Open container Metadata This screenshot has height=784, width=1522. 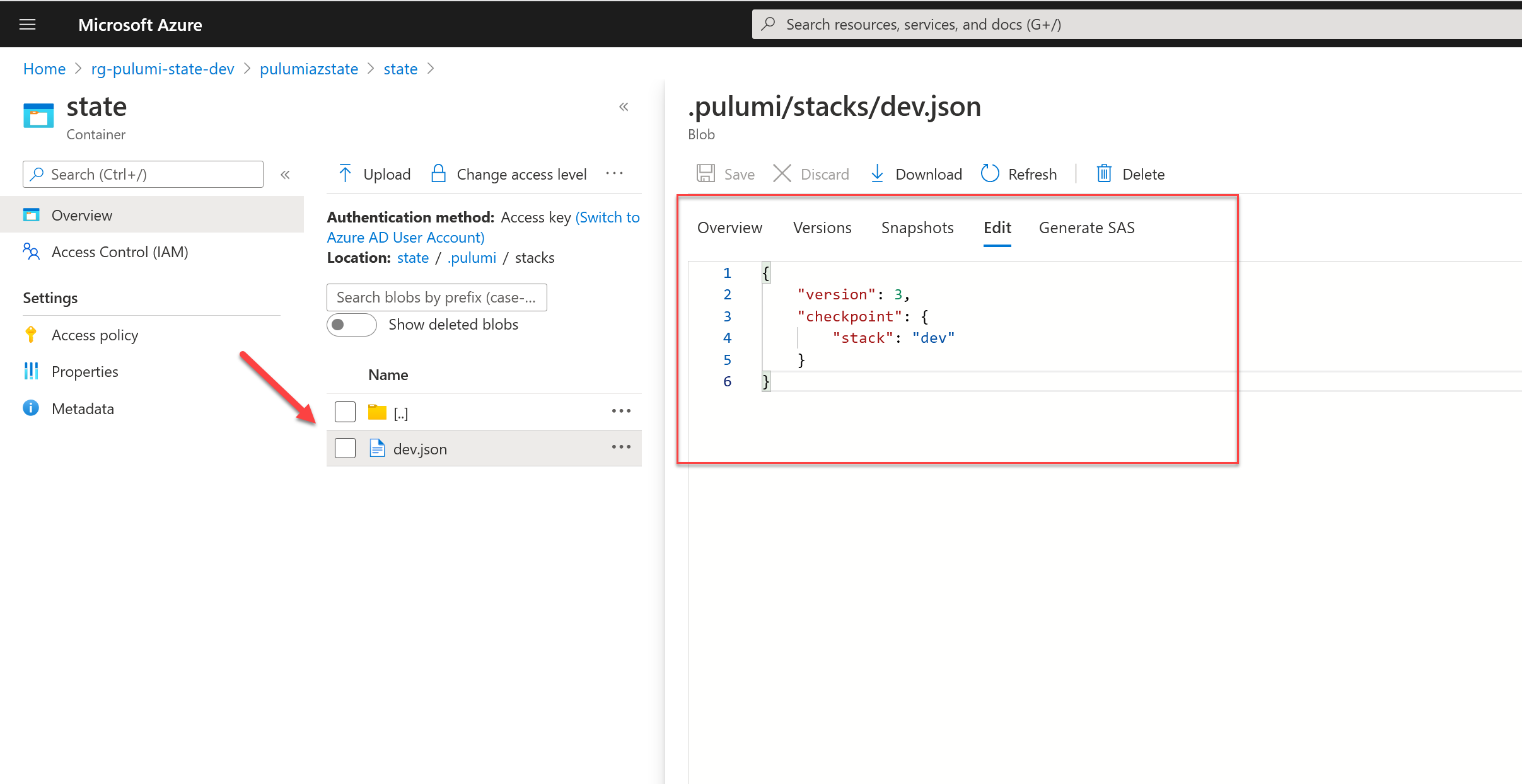(x=83, y=409)
